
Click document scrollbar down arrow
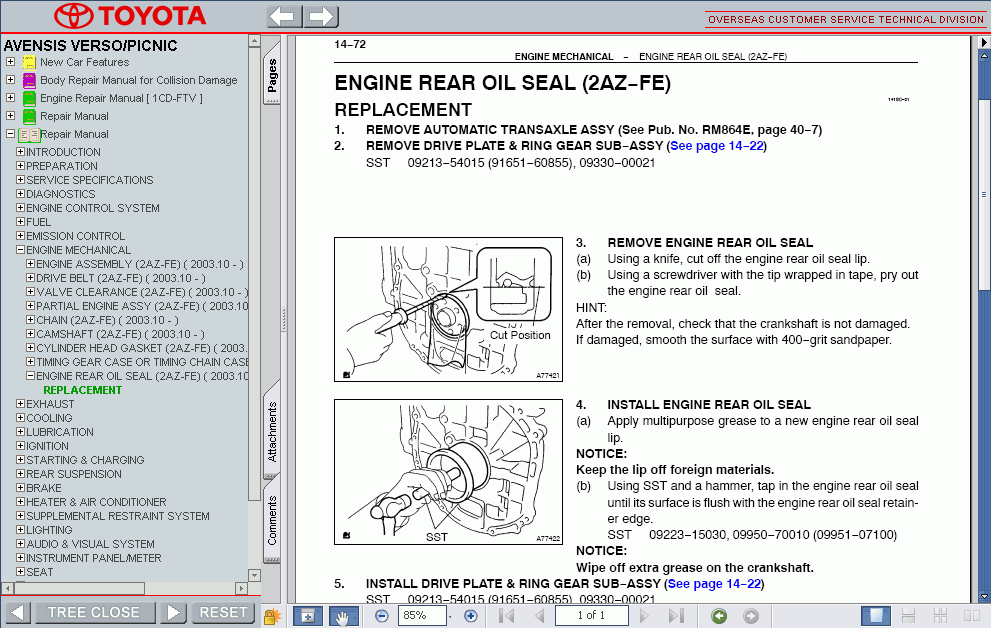point(984,596)
